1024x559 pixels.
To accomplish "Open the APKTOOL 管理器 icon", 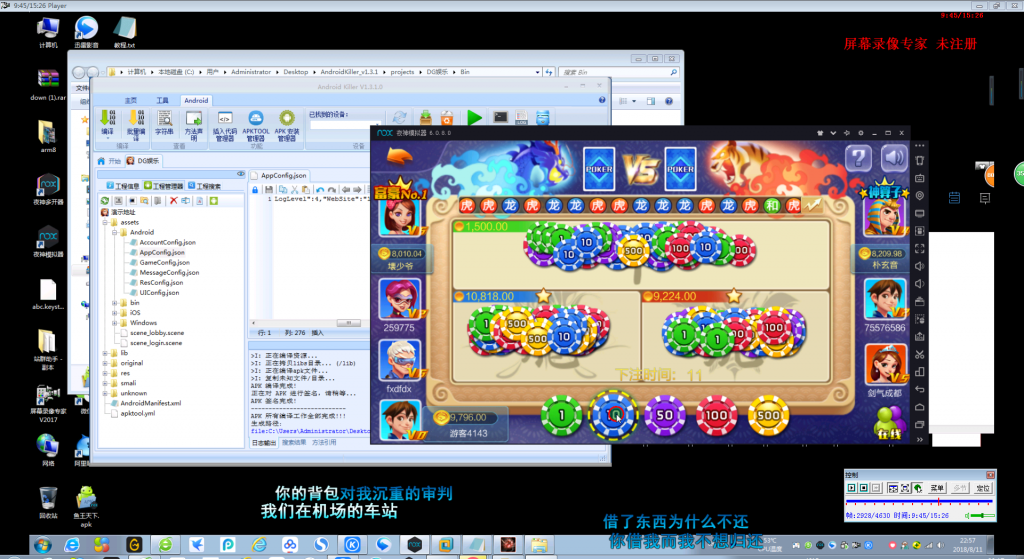I will (x=255, y=124).
